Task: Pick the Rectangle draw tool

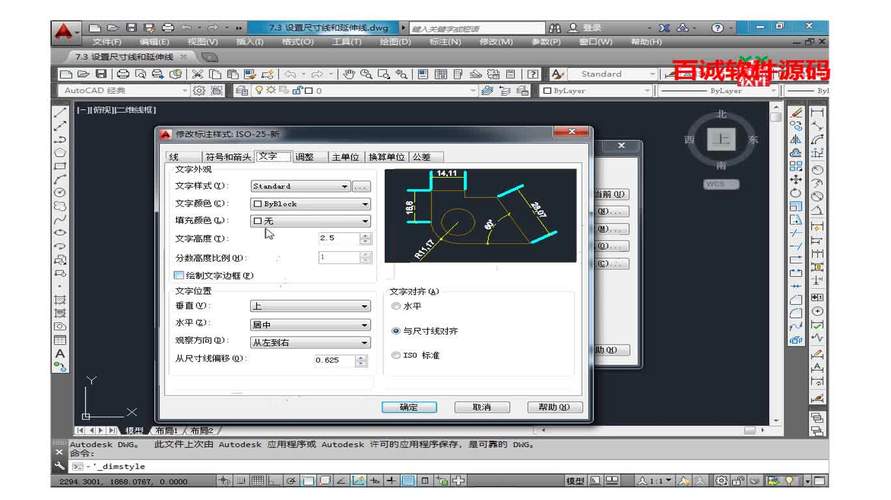Action: click(60, 166)
